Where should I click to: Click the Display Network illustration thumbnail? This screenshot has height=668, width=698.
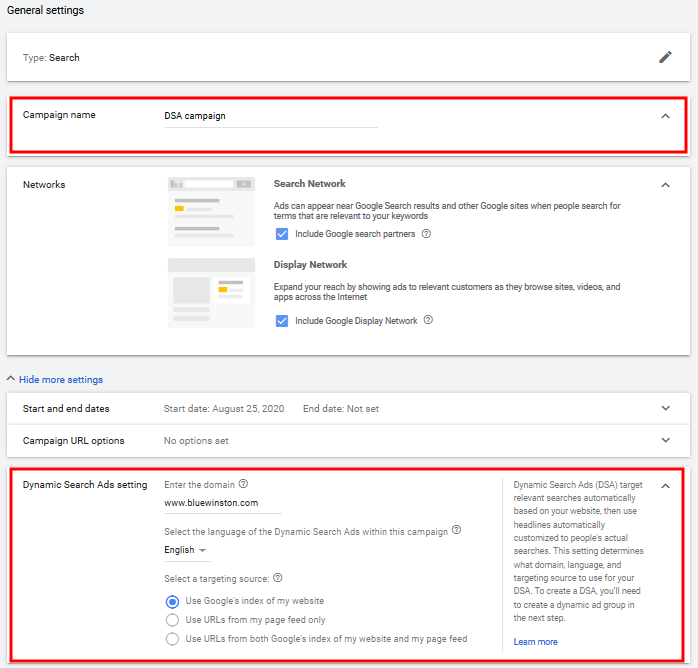211,293
